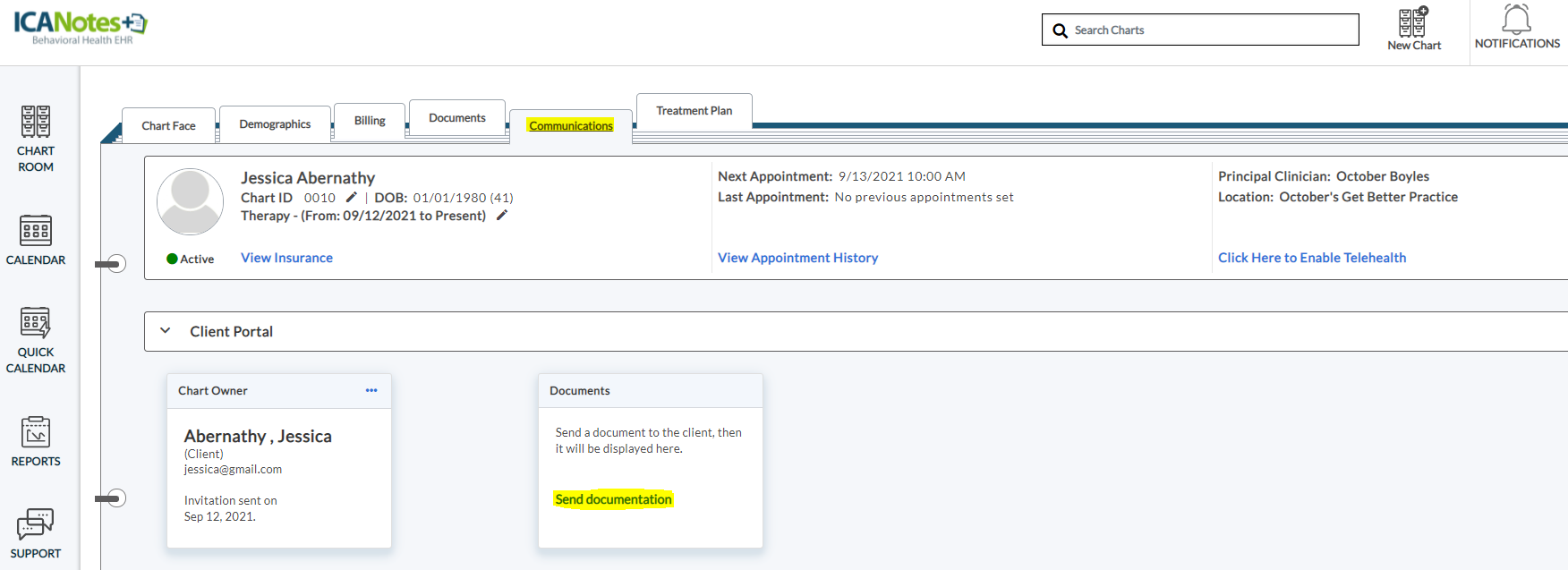Open Reports from the sidebar
Viewport: 1568px width, 570px height.
pos(36,441)
